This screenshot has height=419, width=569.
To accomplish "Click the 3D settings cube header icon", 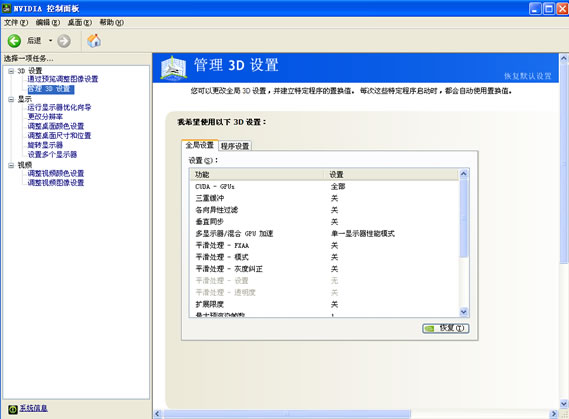I will point(173,68).
